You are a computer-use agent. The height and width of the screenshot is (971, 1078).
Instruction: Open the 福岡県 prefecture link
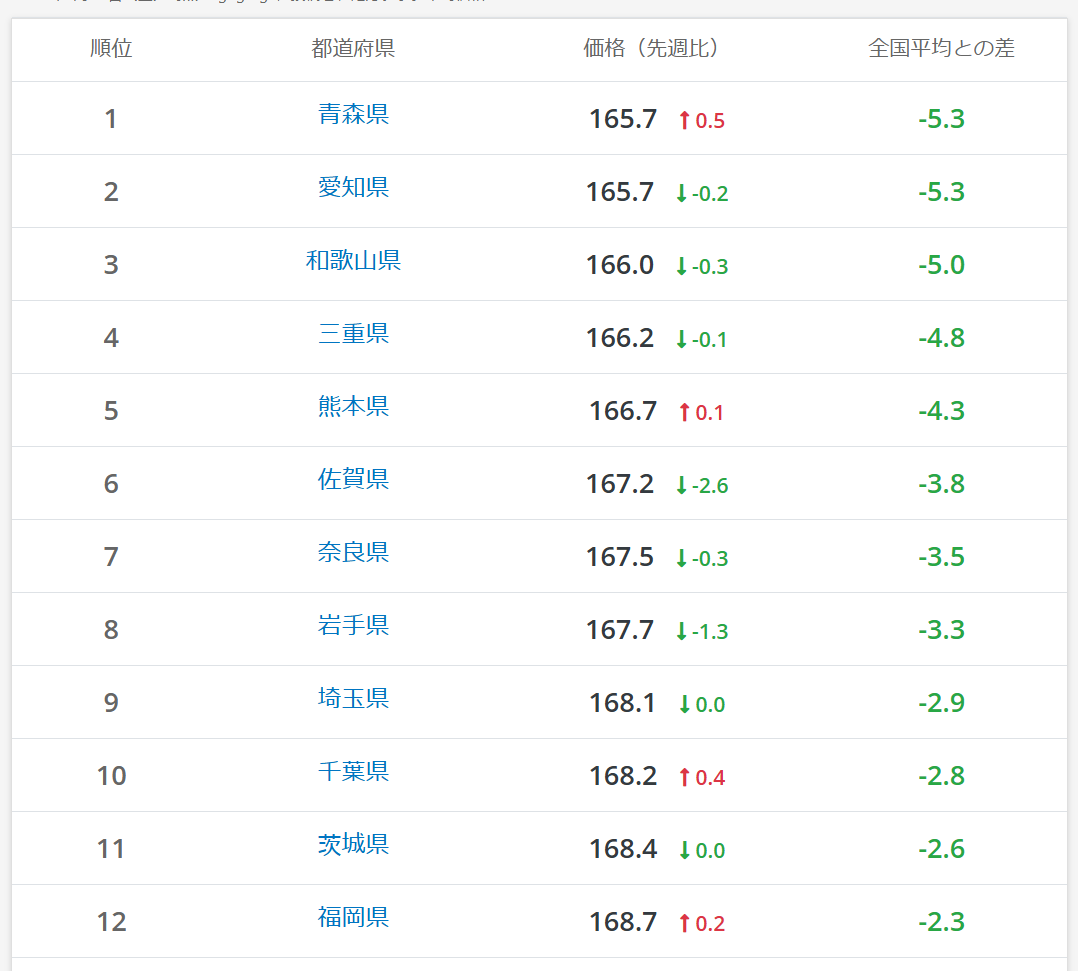(x=353, y=917)
